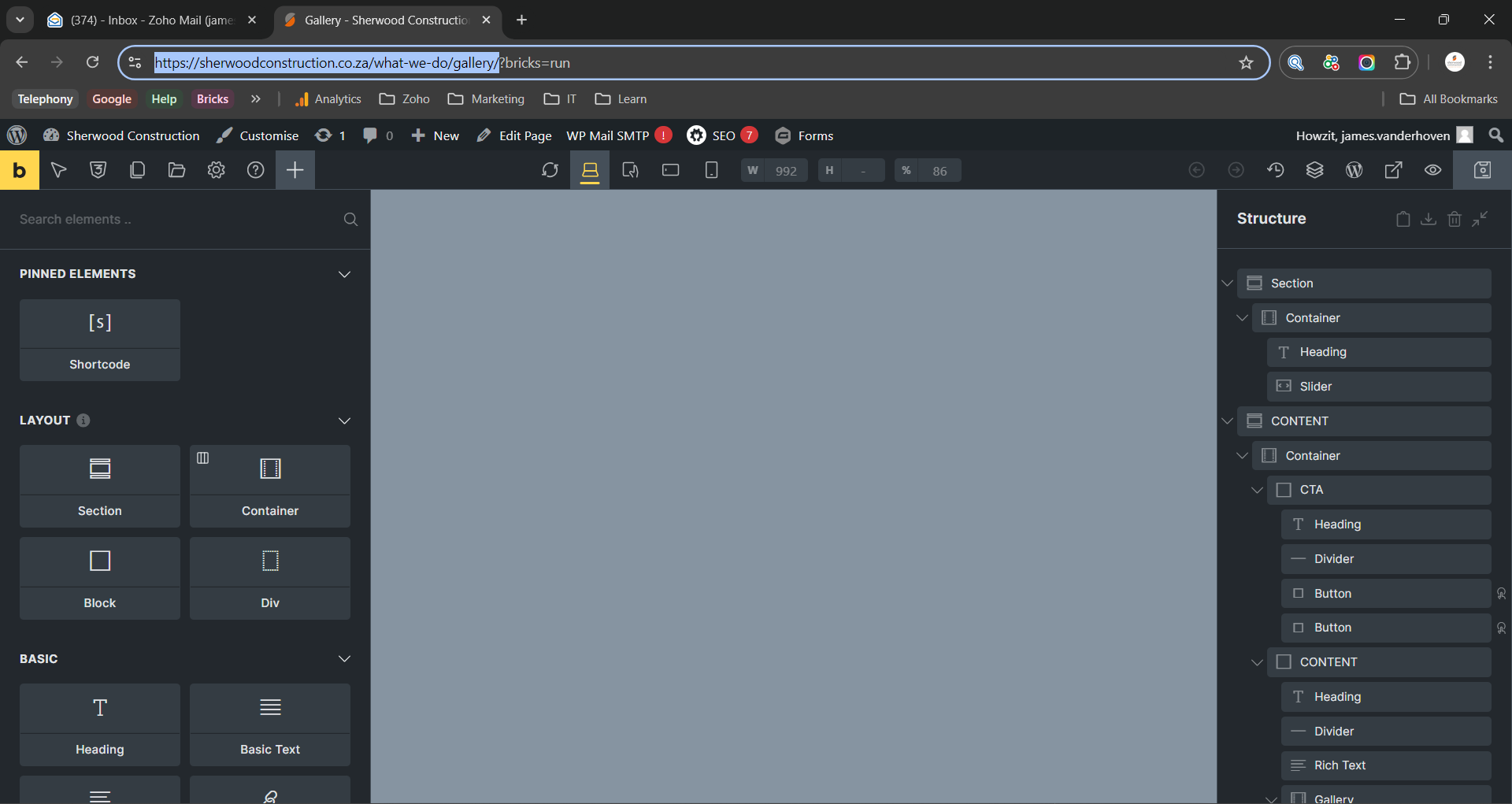Select the mobile portrait breakpoint icon

pos(711,170)
